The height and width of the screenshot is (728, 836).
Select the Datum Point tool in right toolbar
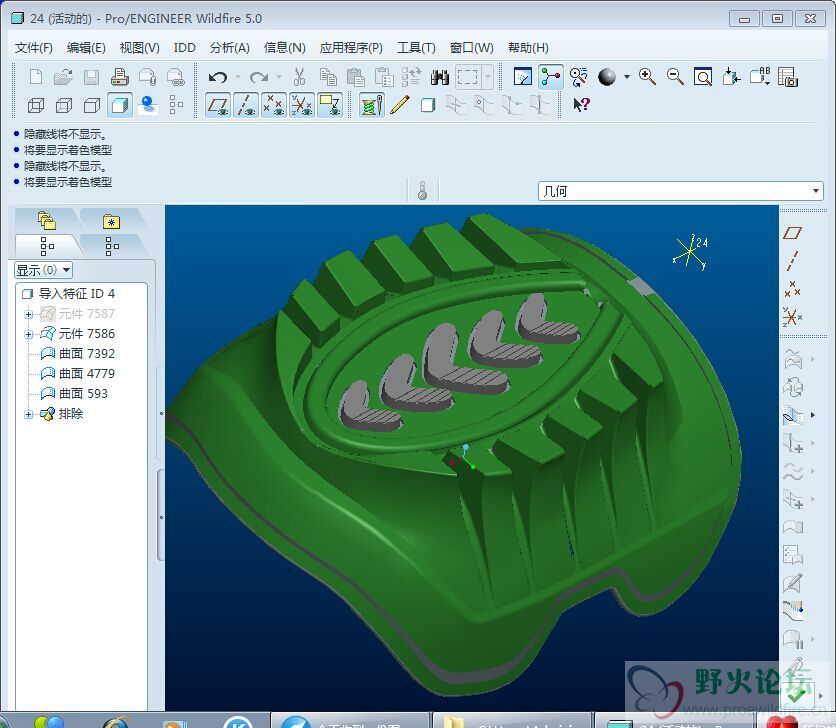click(x=792, y=289)
